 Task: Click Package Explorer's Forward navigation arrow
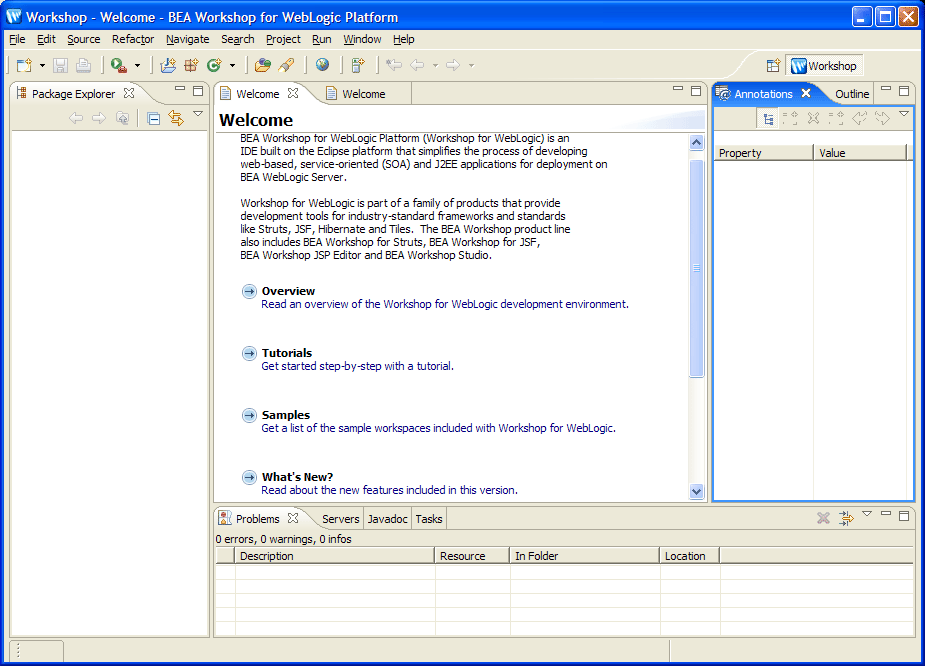(99, 118)
